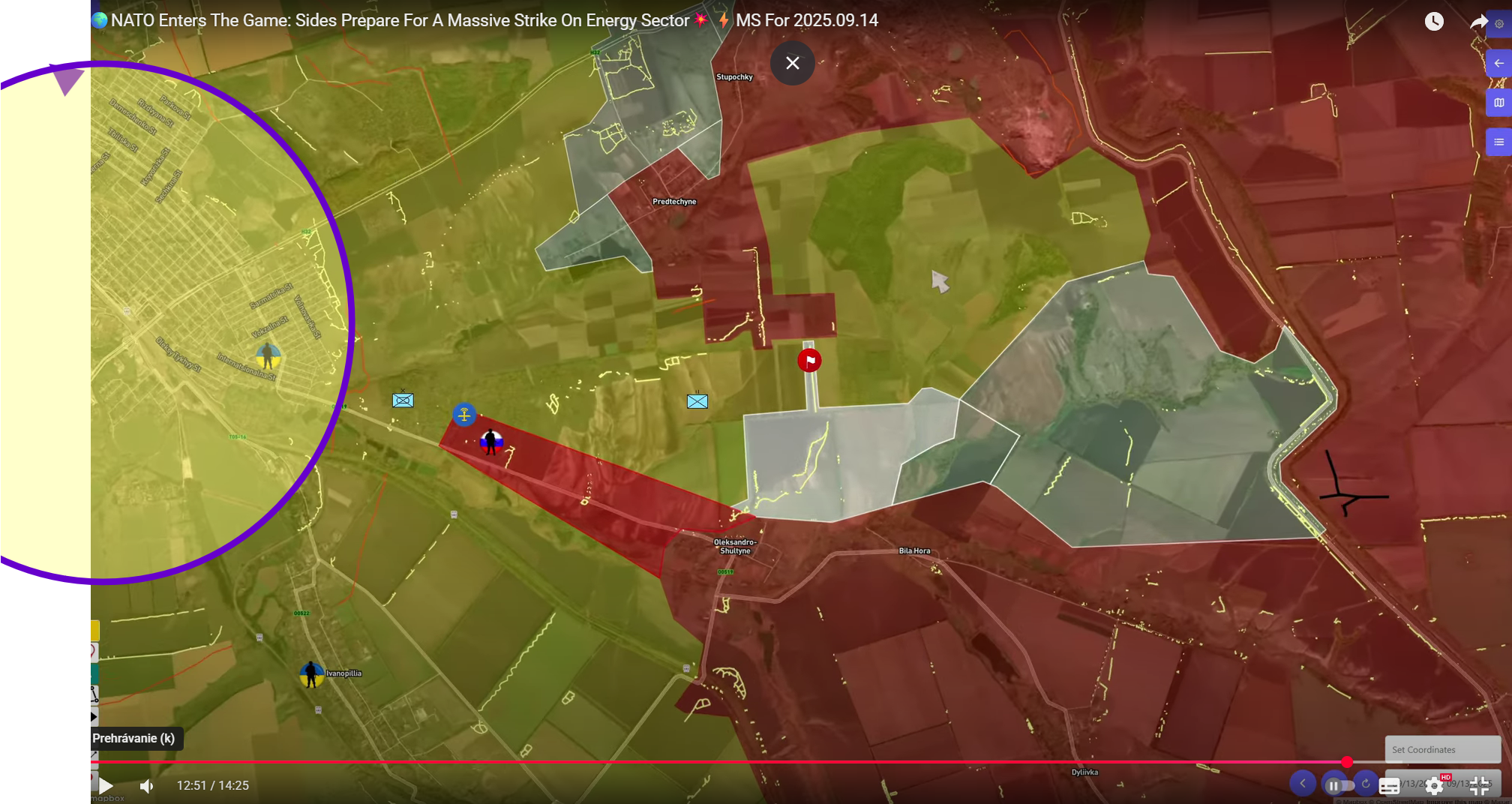Open Watch Later clock icon
The image size is (1512, 804).
click(x=1433, y=21)
